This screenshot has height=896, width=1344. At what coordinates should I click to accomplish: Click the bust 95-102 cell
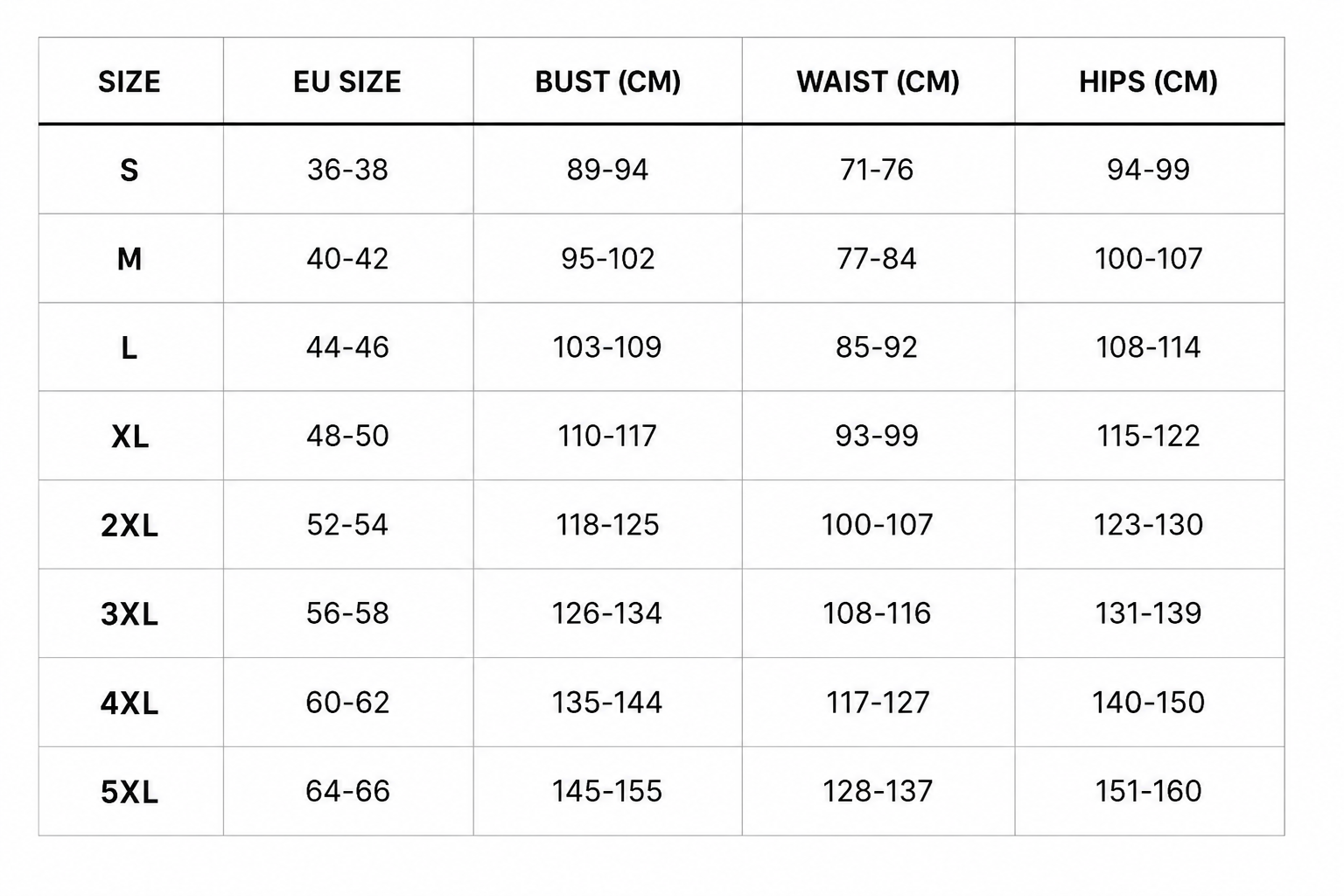pos(608,259)
